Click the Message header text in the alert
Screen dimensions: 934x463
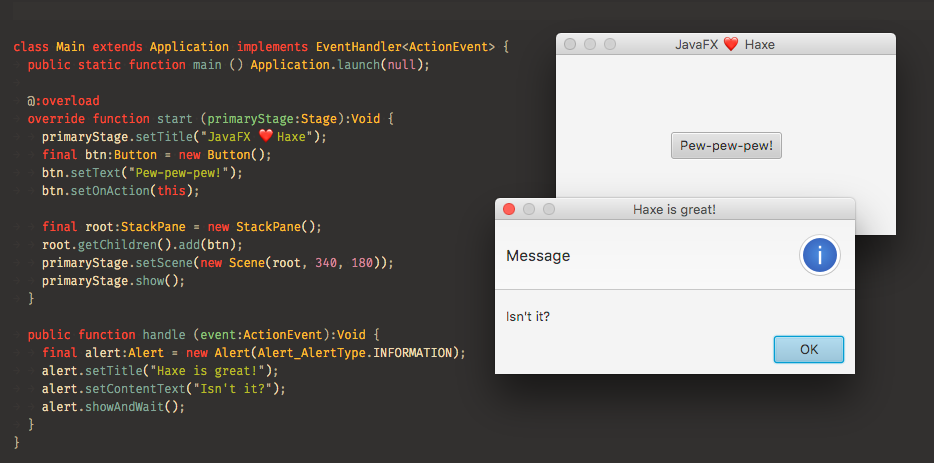[x=538, y=256]
